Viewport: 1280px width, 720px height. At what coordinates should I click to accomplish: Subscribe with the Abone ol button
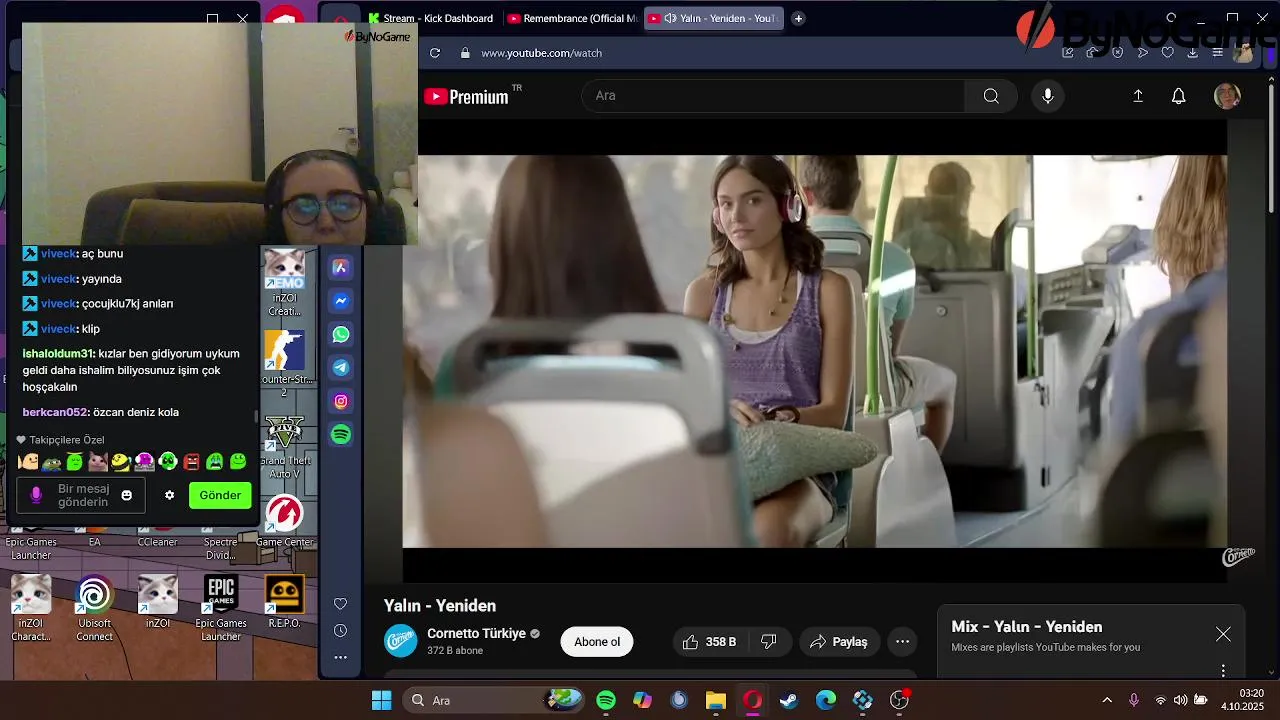[x=597, y=642]
